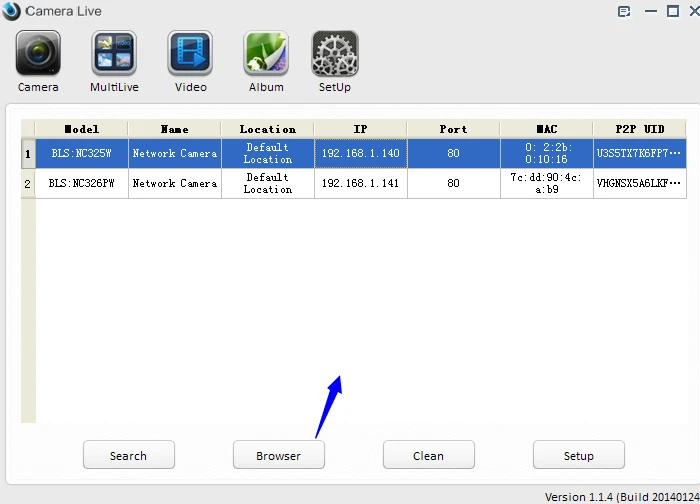Open the SetUp gears icon
The height and width of the screenshot is (504, 700).
point(335,53)
